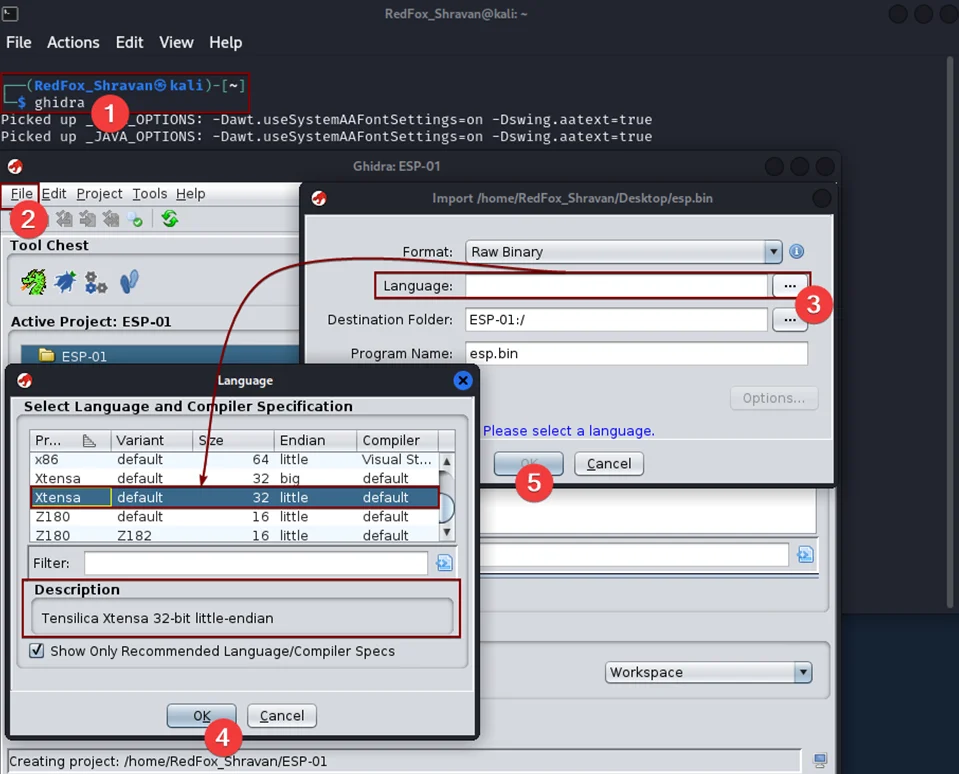Click the browse button beside the Language field
Viewport: 959px width, 774px height.
[x=790, y=286]
